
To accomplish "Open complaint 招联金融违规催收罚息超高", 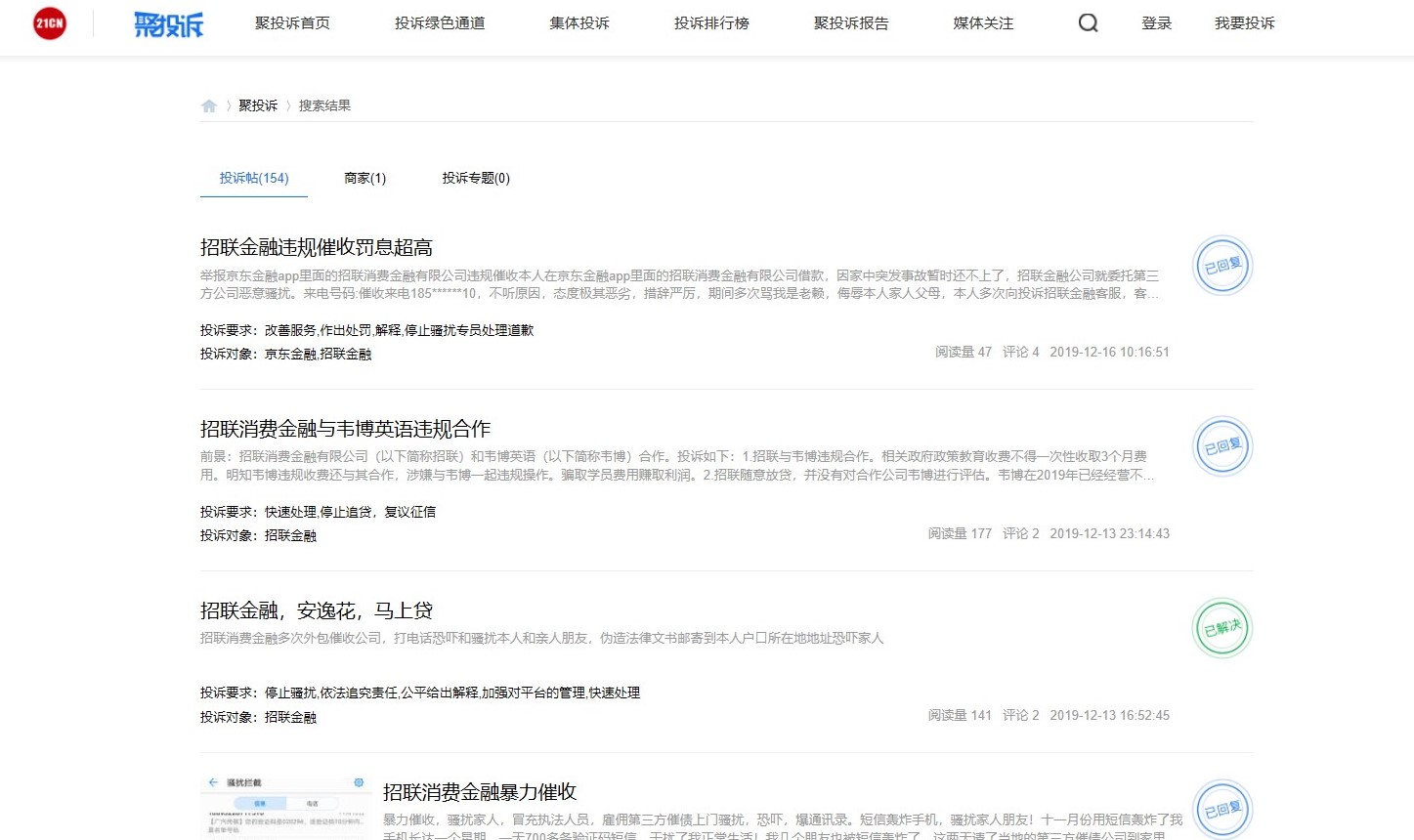I will [317, 247].
